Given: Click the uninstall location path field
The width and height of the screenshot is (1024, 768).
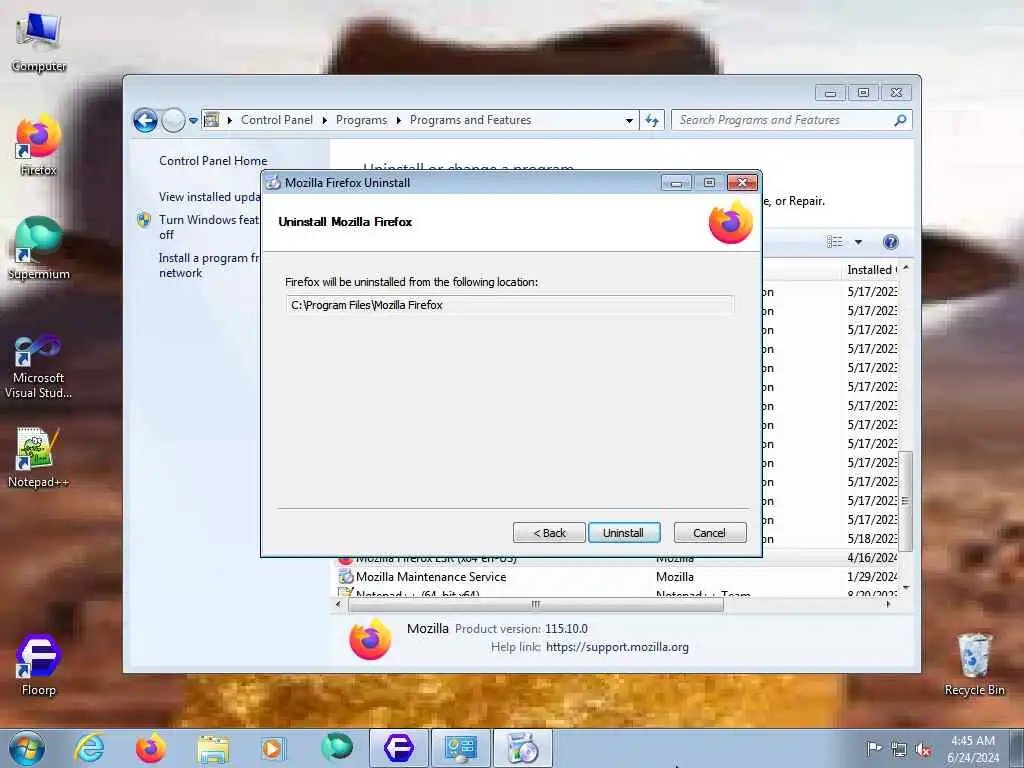Looking at the screenshot, I should click(x=509, y=305).
